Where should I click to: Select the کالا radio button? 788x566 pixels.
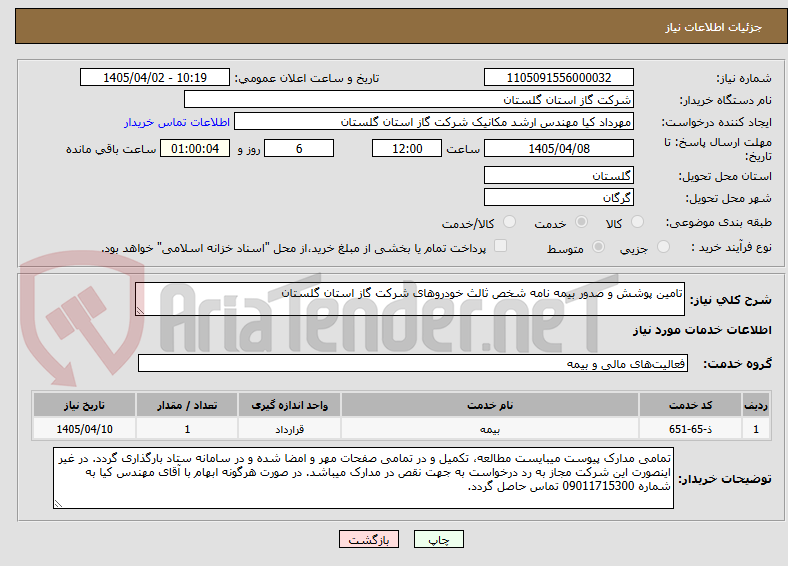pos(637,222)
